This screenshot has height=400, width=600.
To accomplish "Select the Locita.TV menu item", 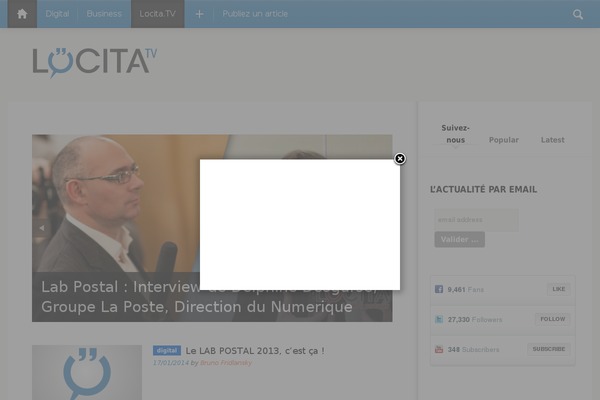I will click(x=158, y=14).
